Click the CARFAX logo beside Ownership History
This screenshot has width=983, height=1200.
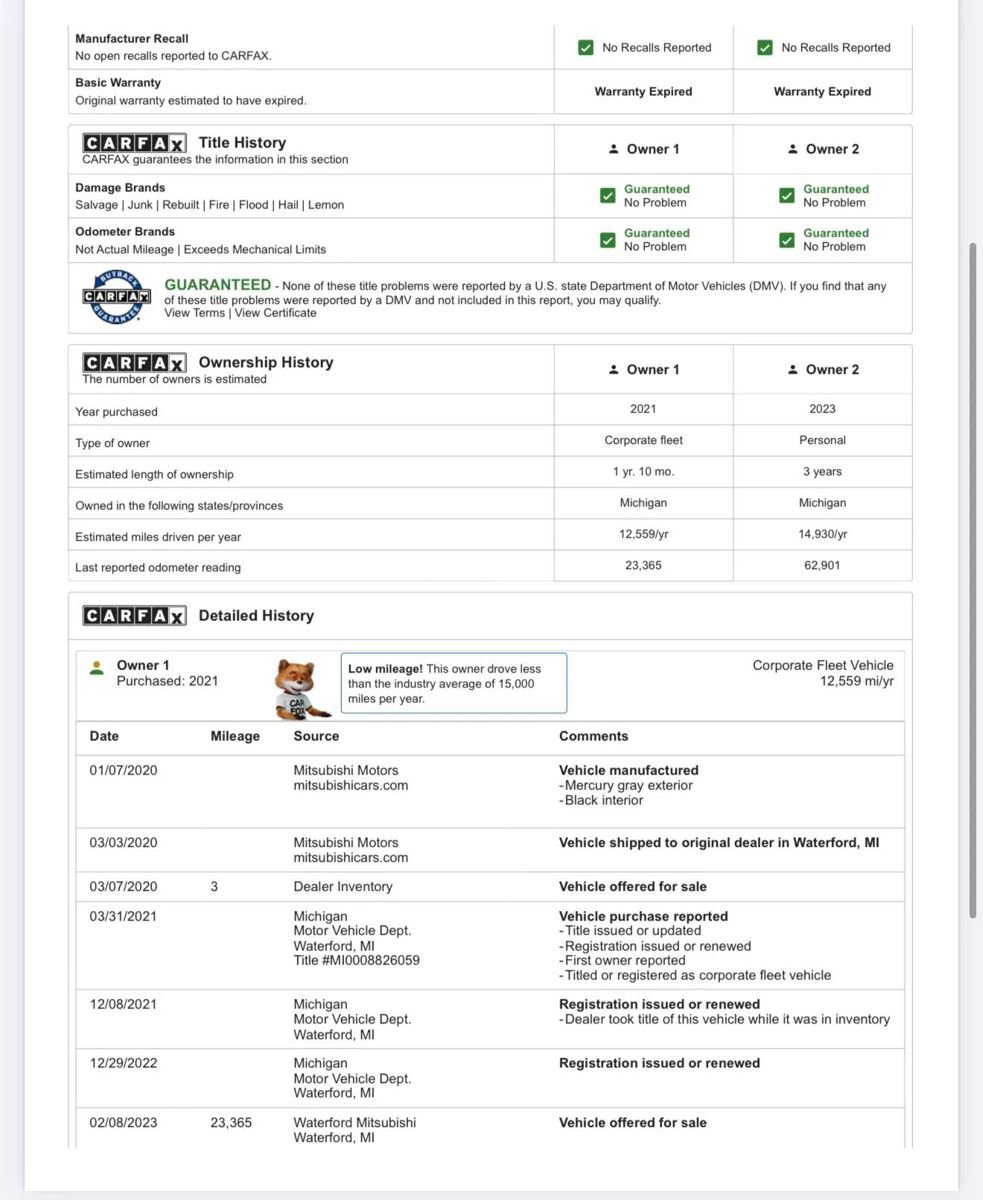(134, 363)
